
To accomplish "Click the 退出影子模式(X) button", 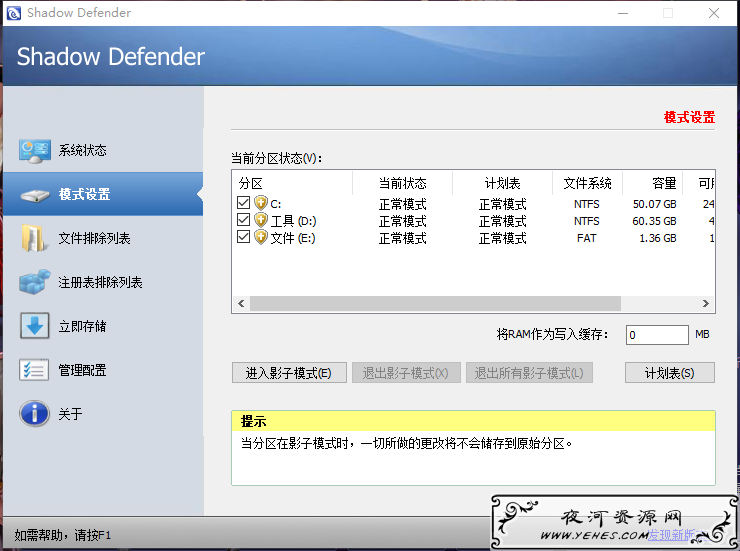I will point(406,373).
